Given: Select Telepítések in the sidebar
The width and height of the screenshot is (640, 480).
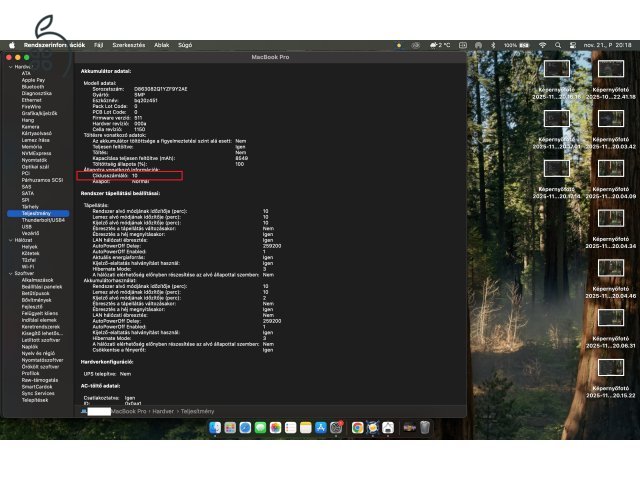Looking at the screenshot, I should 35,400.
